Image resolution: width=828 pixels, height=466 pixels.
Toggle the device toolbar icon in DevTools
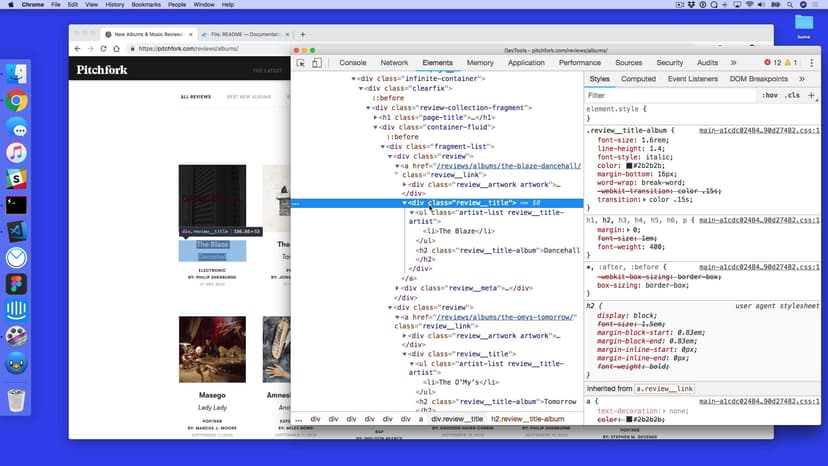point(317,63)
